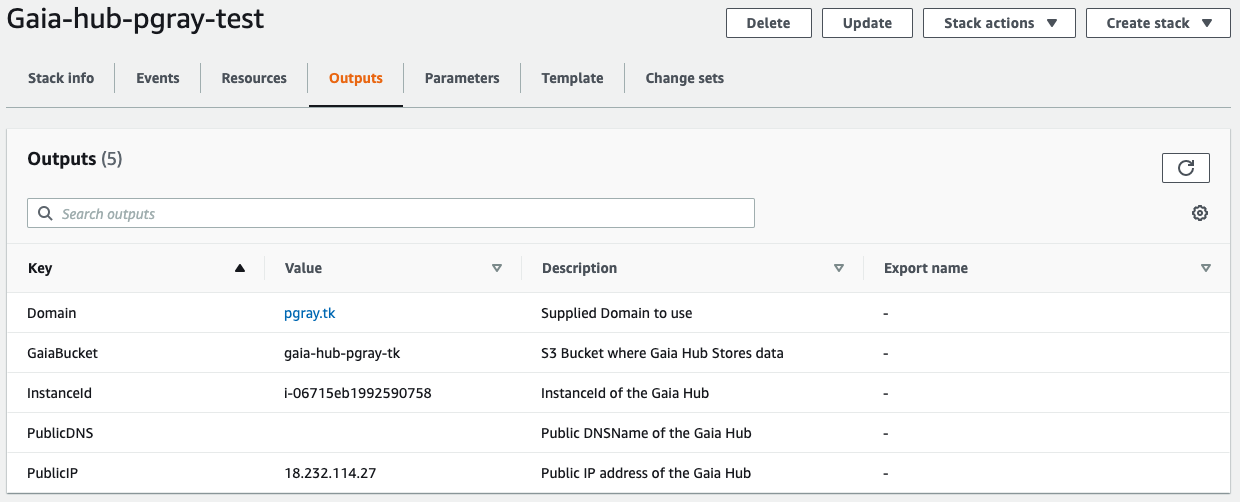Image resolution: width=1240 pixels, height=502 pixels.
Task: Select the InstanceId key cell
Action: pyautogui.click(x=59, y=393)
